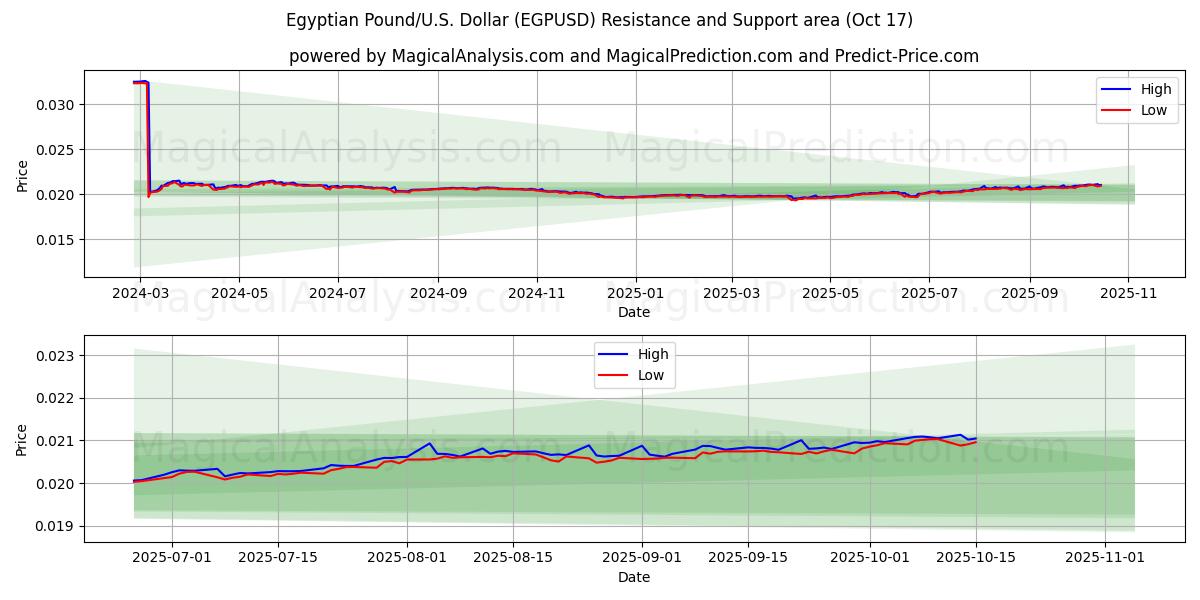
Task: Click the 0.019 price tick on bottom chart
Action: coord(53,527)
